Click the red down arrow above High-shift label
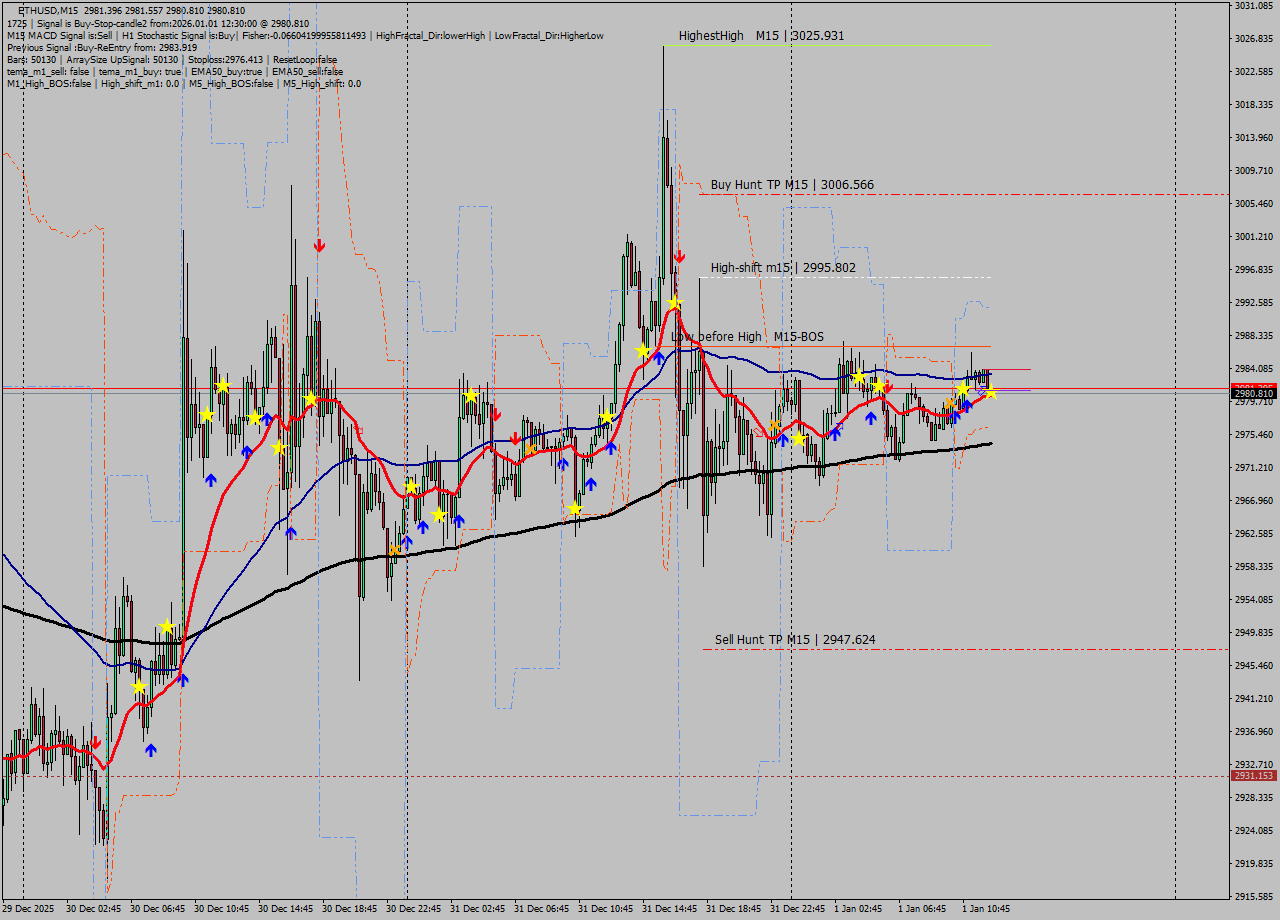This screenshot has height=920, width=1280. click(679, 257)
